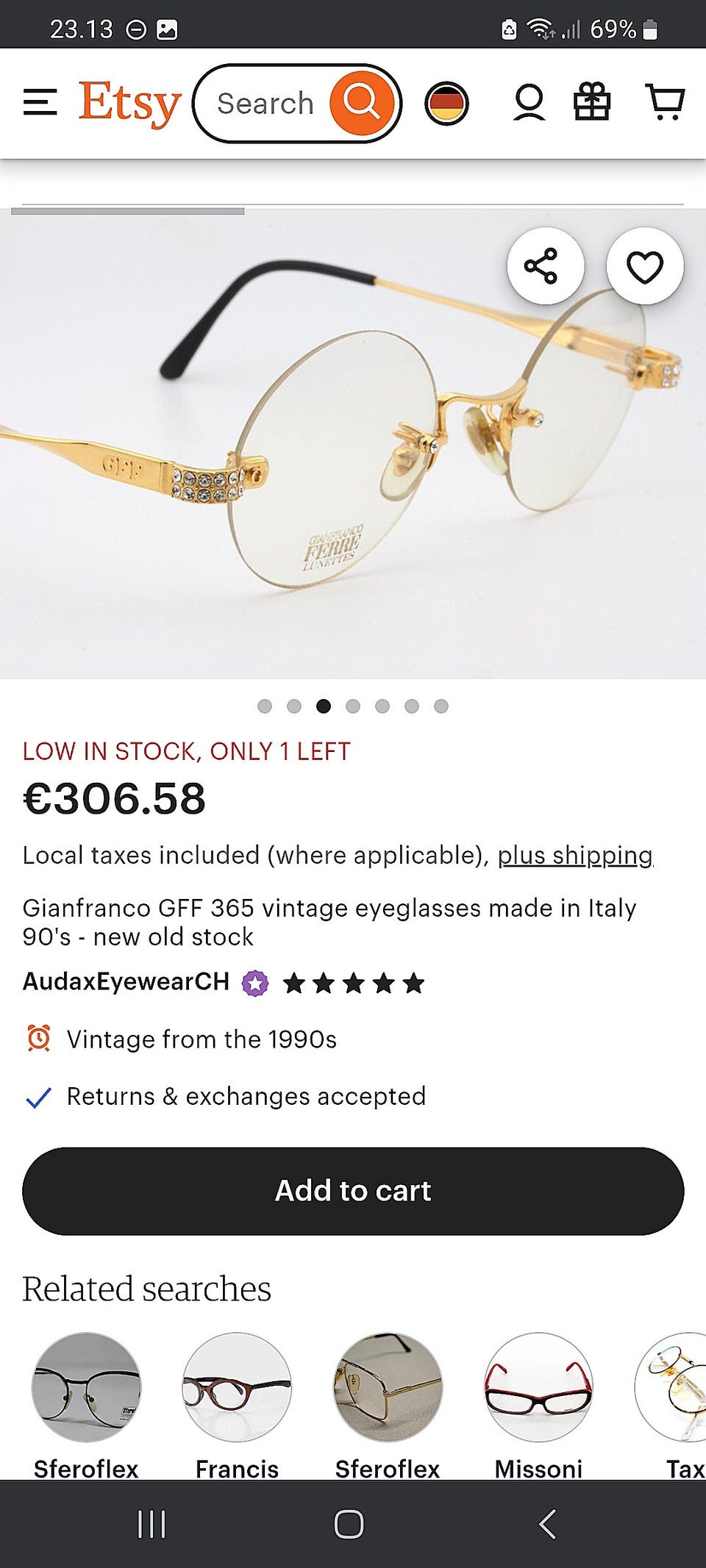706x1568 pixels.
Task: Visit the AudaxEyewearCH shop
Action: click(x=126, y=982)
